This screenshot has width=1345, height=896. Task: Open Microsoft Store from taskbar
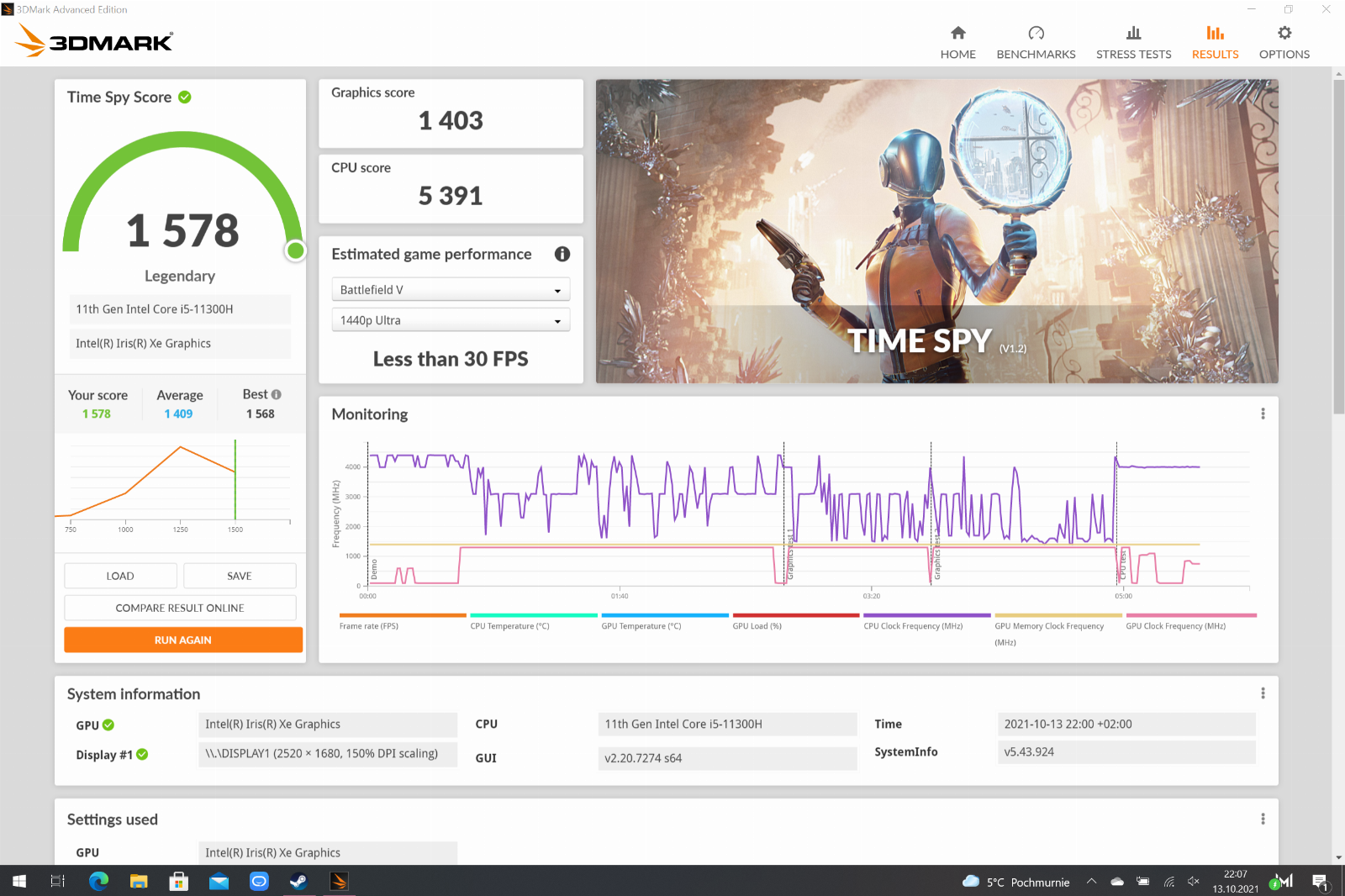[178, 881]
